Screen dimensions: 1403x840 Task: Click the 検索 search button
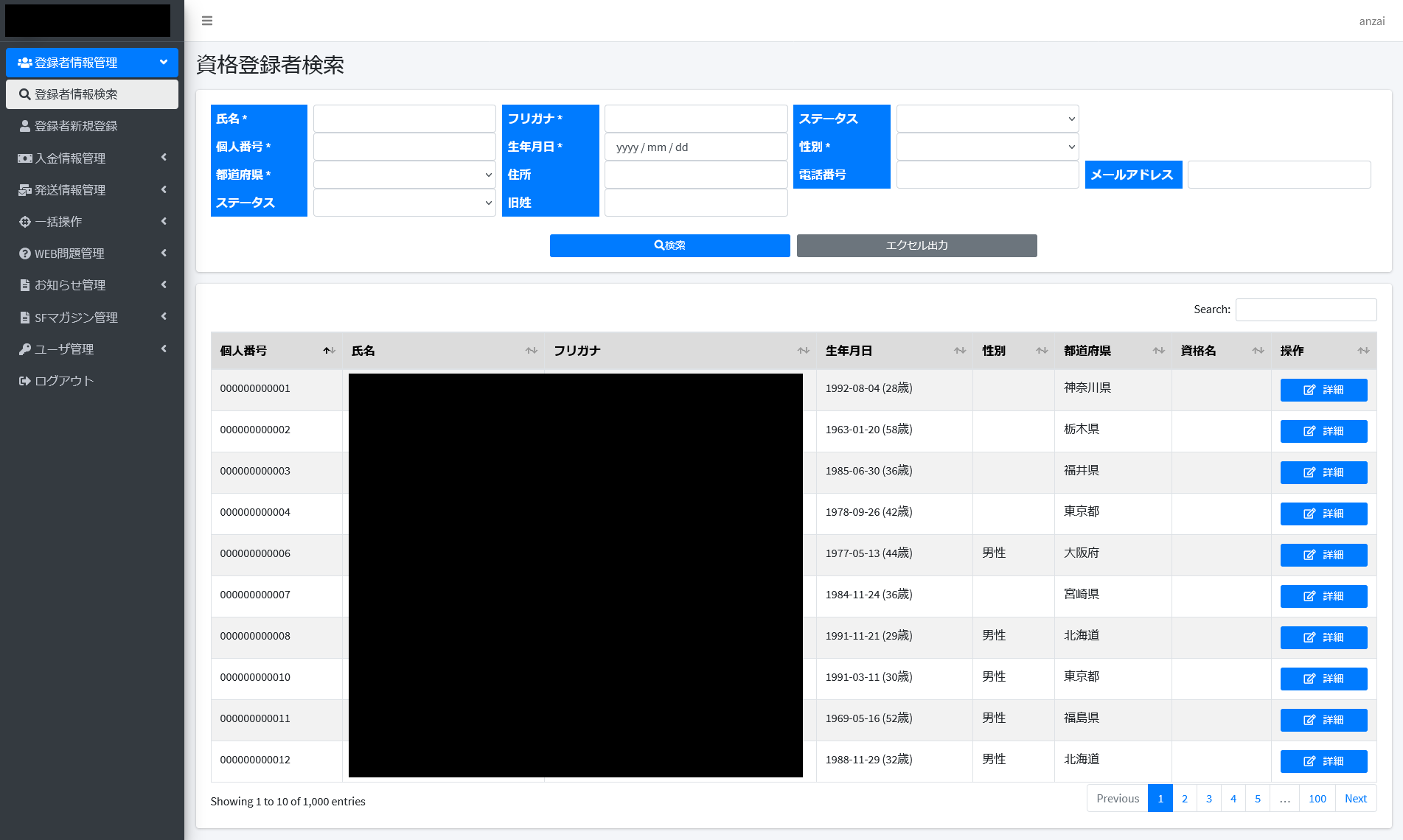click(669, 245)
